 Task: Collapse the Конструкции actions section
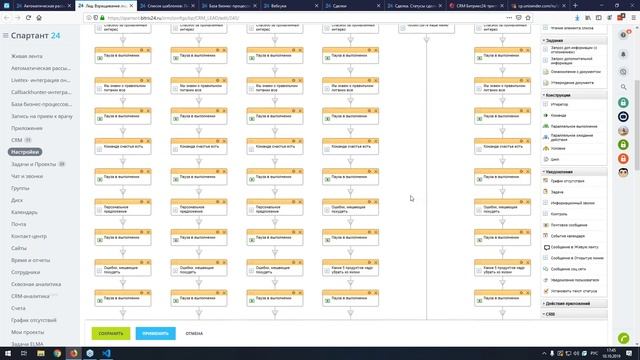[x=574, y=95]
